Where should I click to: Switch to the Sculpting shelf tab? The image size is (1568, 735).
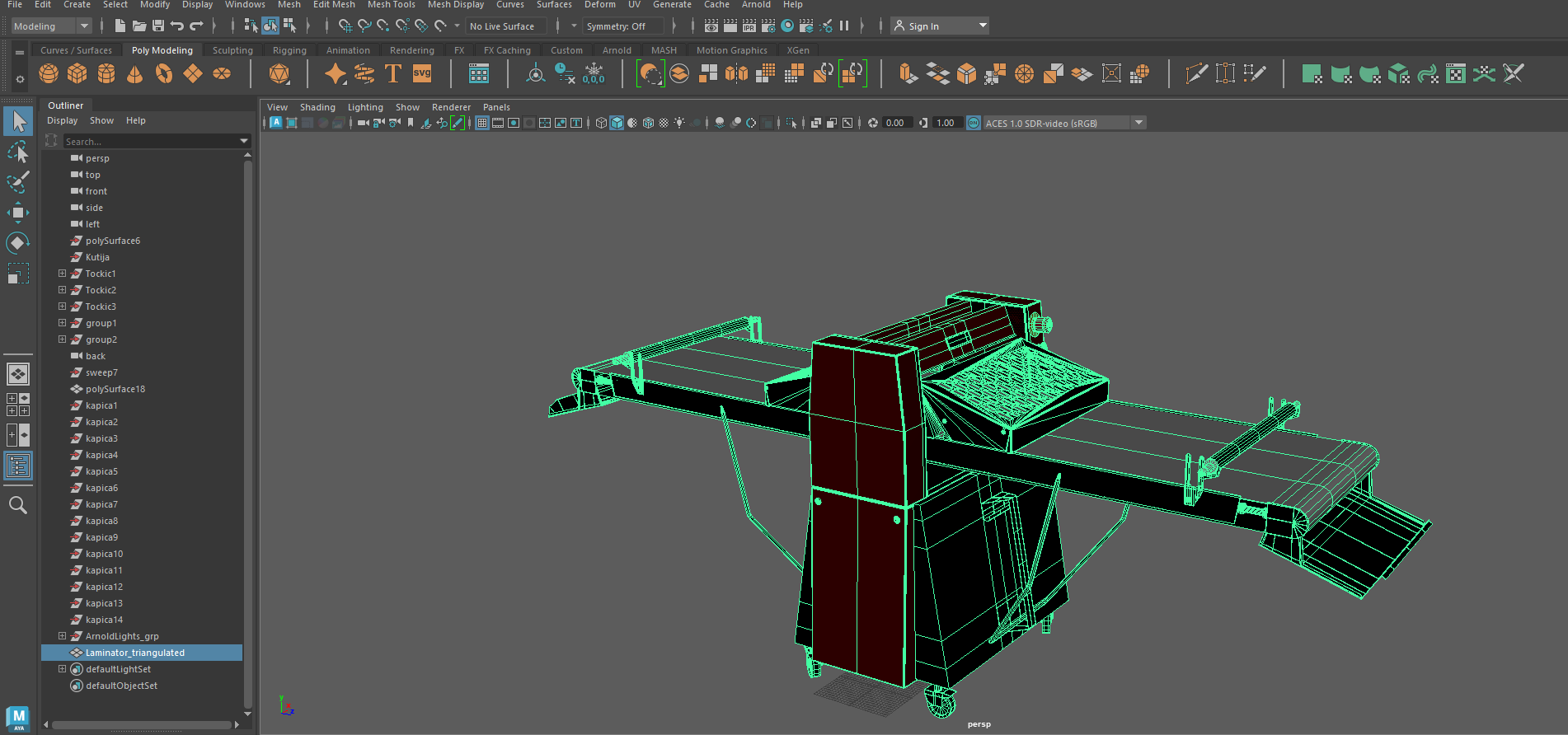point(232,50)
